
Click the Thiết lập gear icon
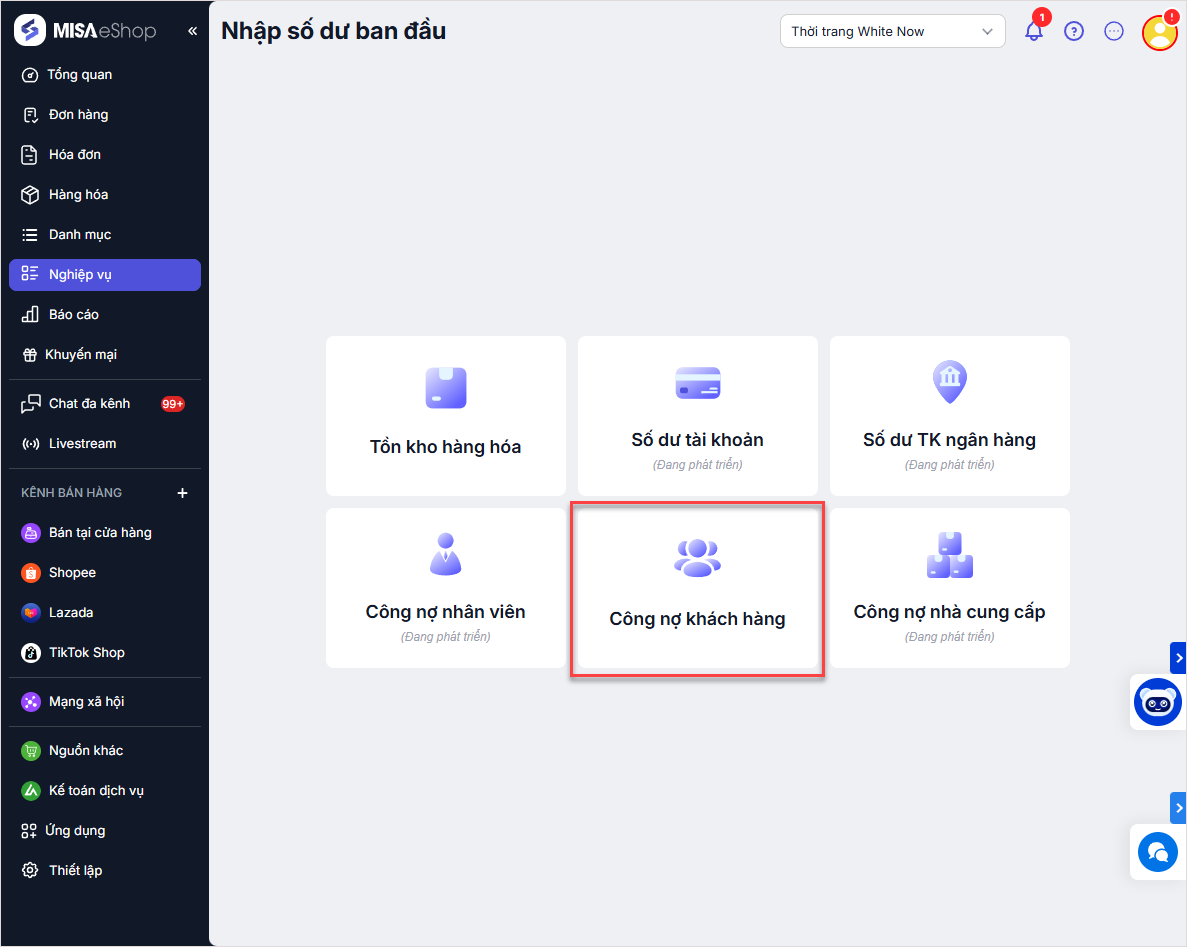(30, 871)
